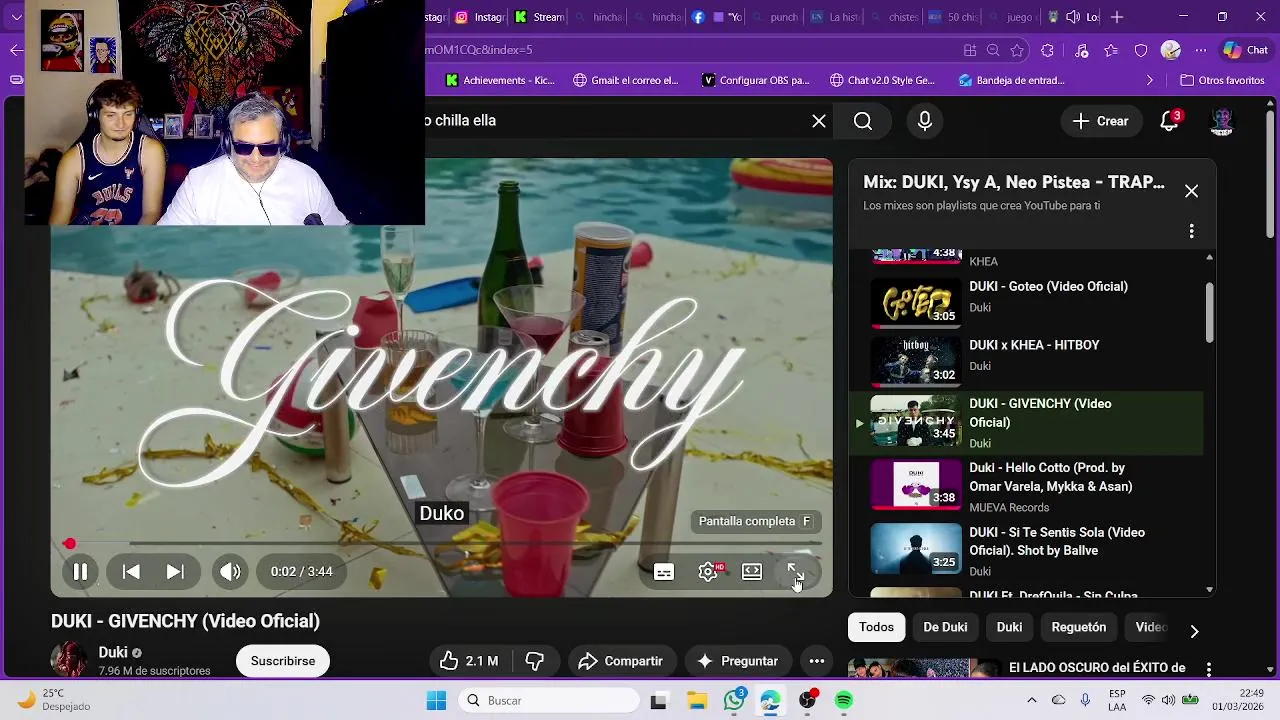Image resolution: width=1280 pixels, height=720 pixels.
Task: Open the Preguntar AI button
Action: tap(737, 661)
